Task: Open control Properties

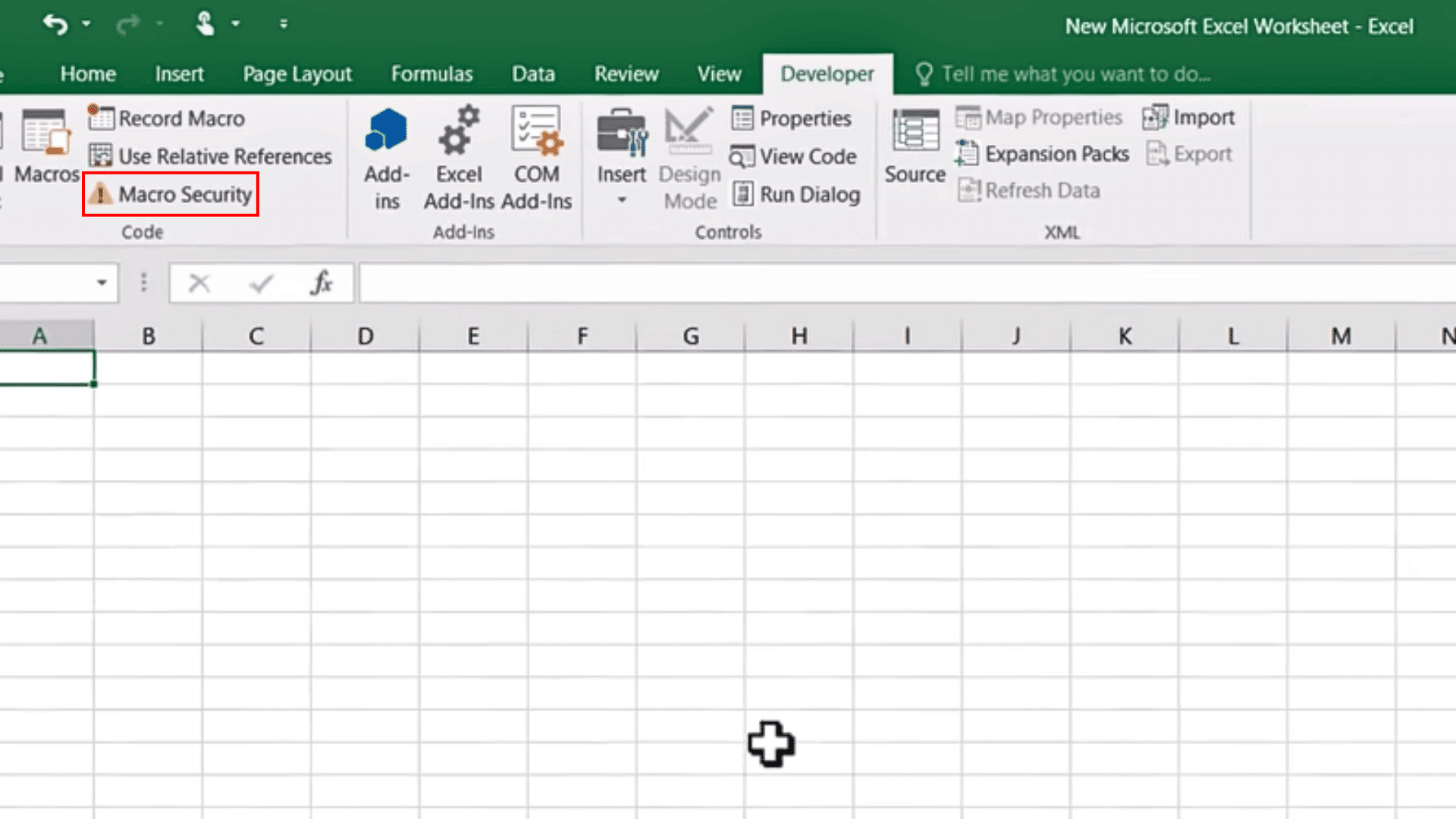Action: (791, 118)
